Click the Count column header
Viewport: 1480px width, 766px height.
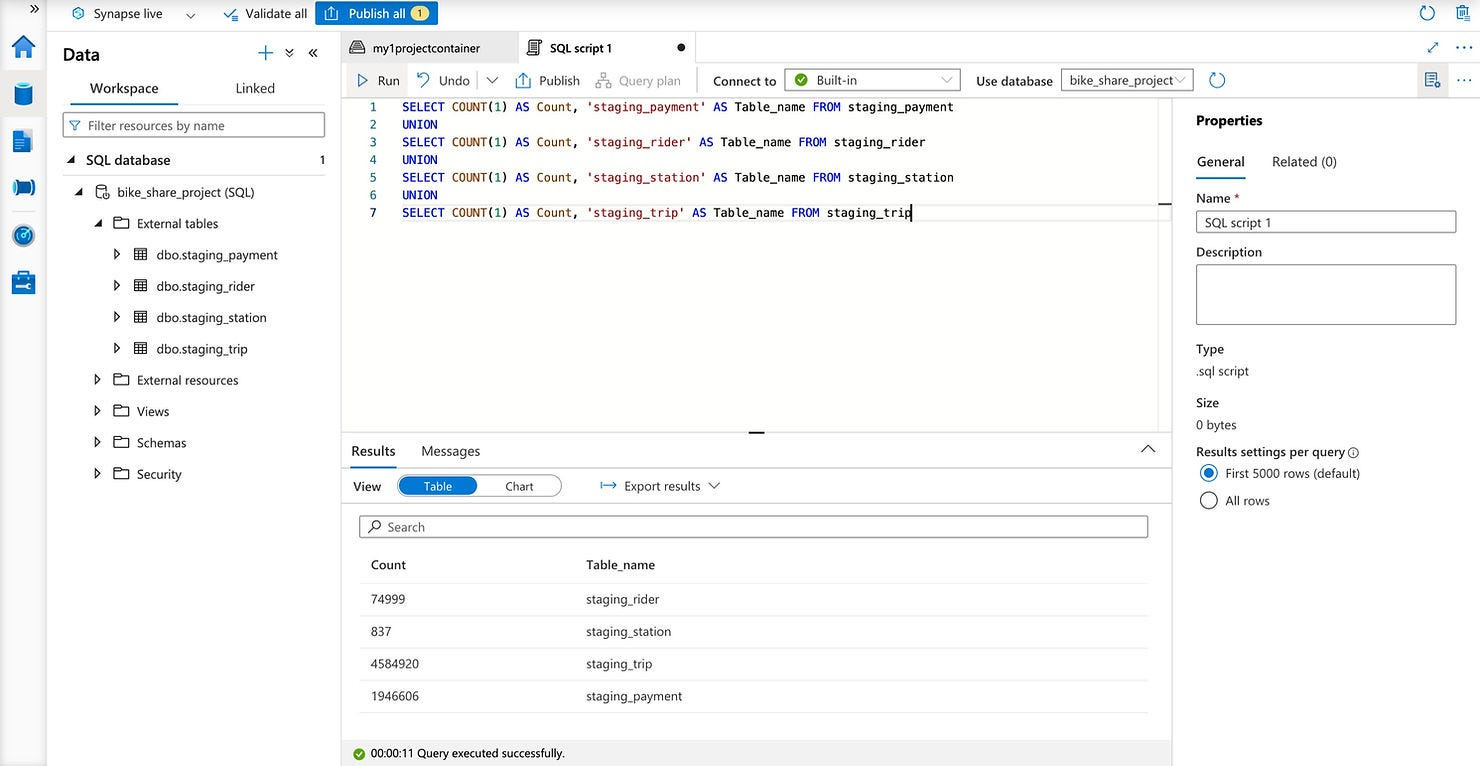(388, 565)
